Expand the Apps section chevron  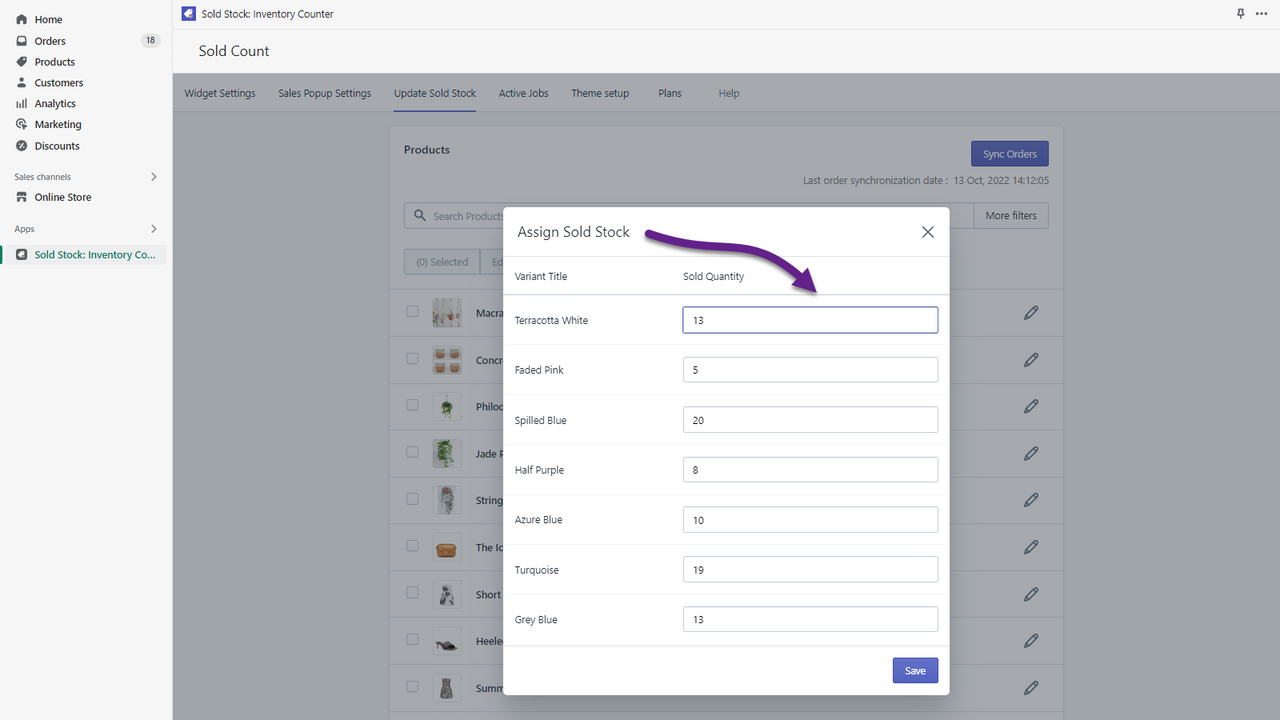click(x=153, y=229)
